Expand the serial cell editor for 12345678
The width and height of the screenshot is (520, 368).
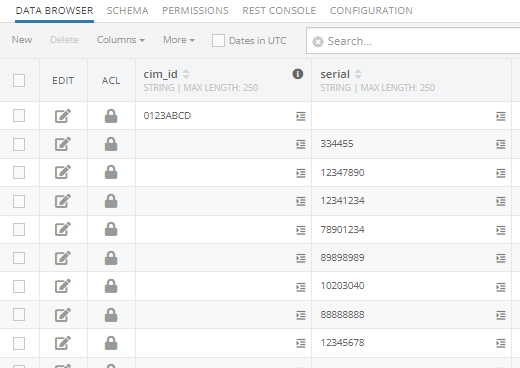501,343
